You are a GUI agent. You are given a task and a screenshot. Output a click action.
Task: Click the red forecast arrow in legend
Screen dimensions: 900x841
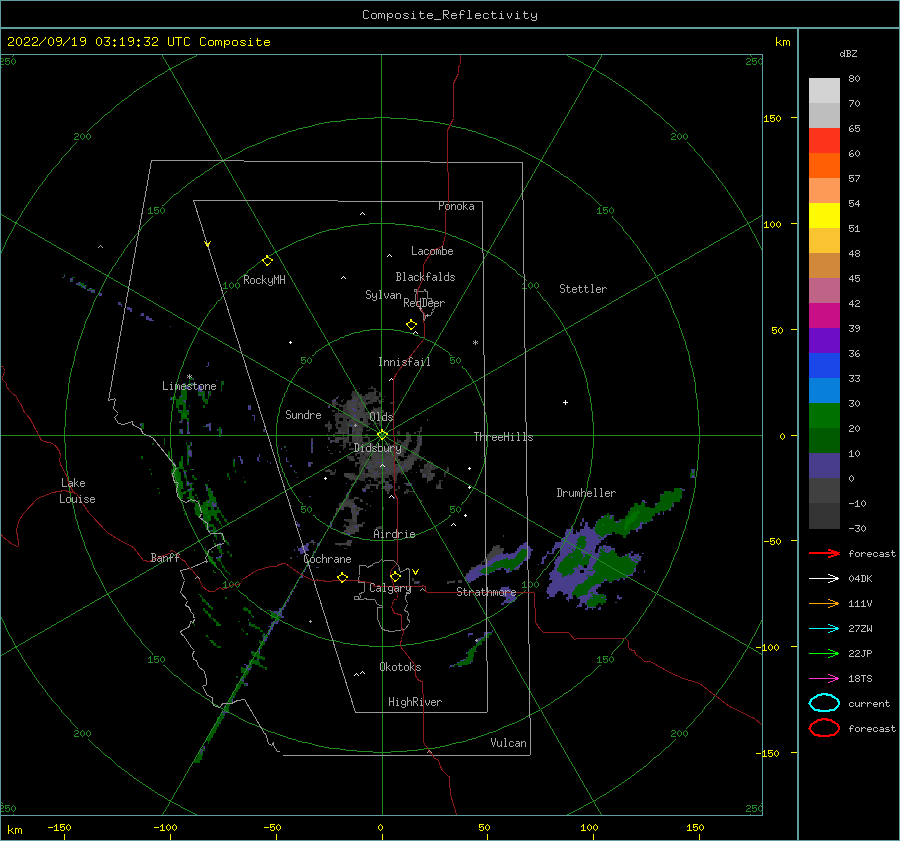(824, 553)
